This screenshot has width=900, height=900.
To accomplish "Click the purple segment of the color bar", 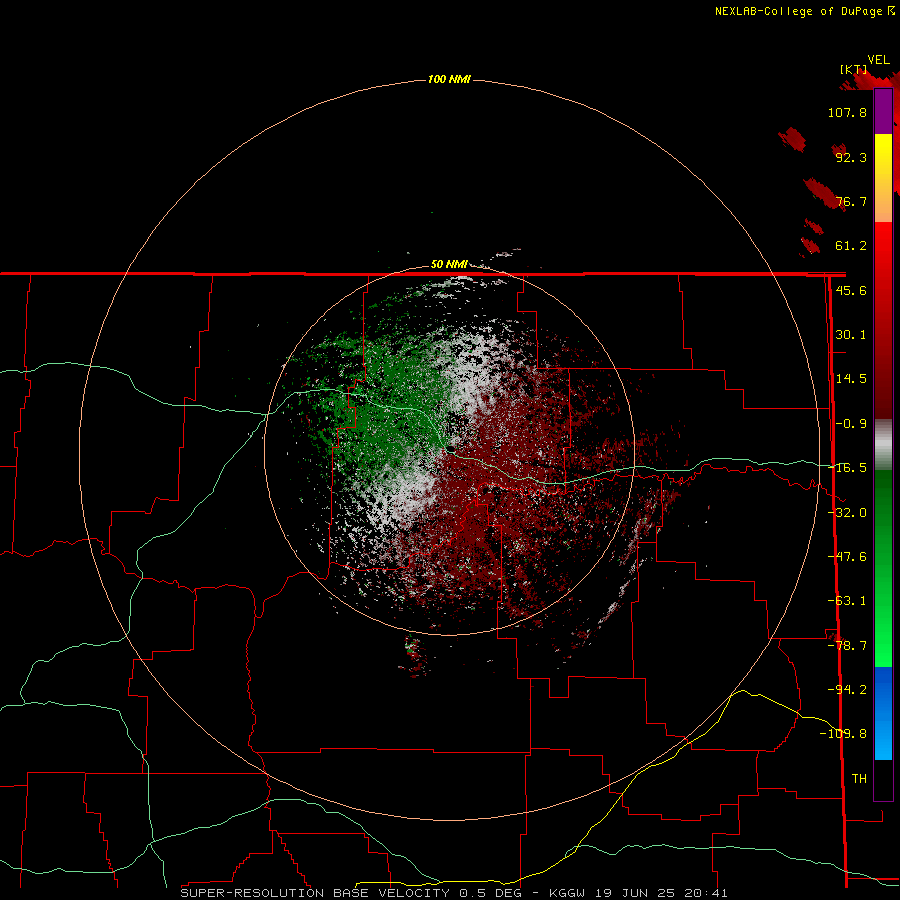I will (883, 112).
